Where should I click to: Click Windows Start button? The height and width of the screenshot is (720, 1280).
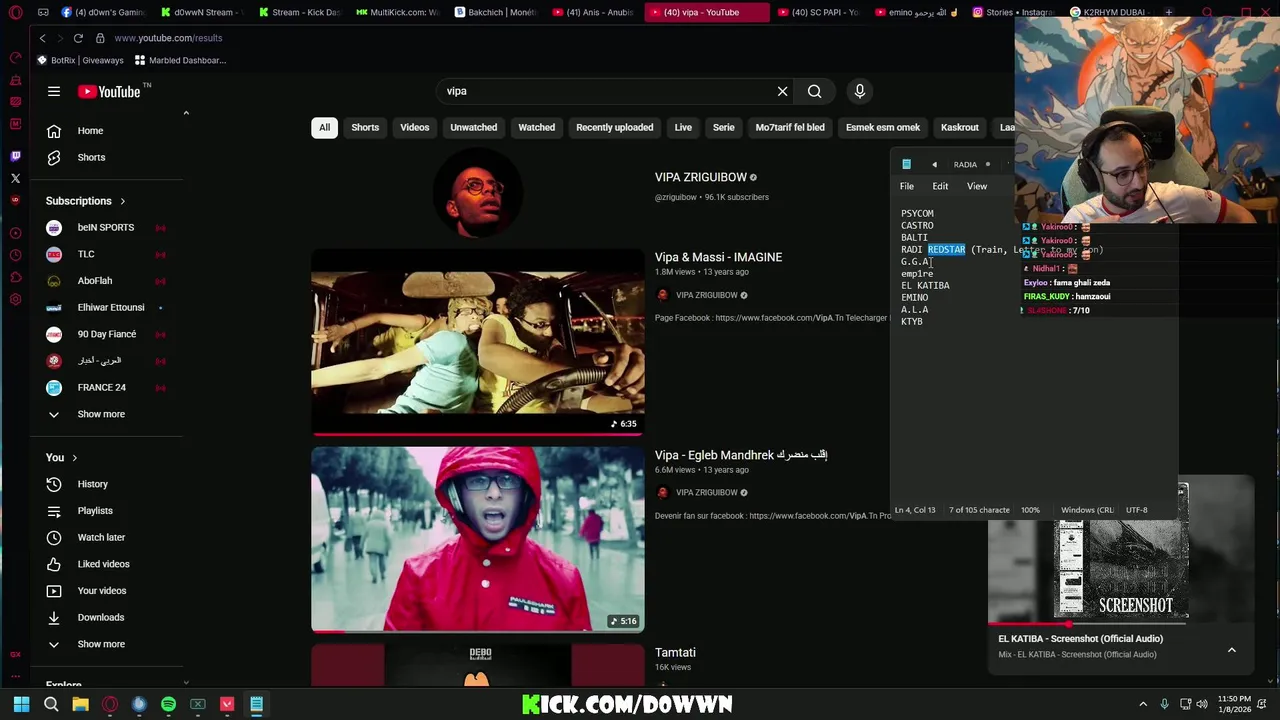[x=21, y=704]
